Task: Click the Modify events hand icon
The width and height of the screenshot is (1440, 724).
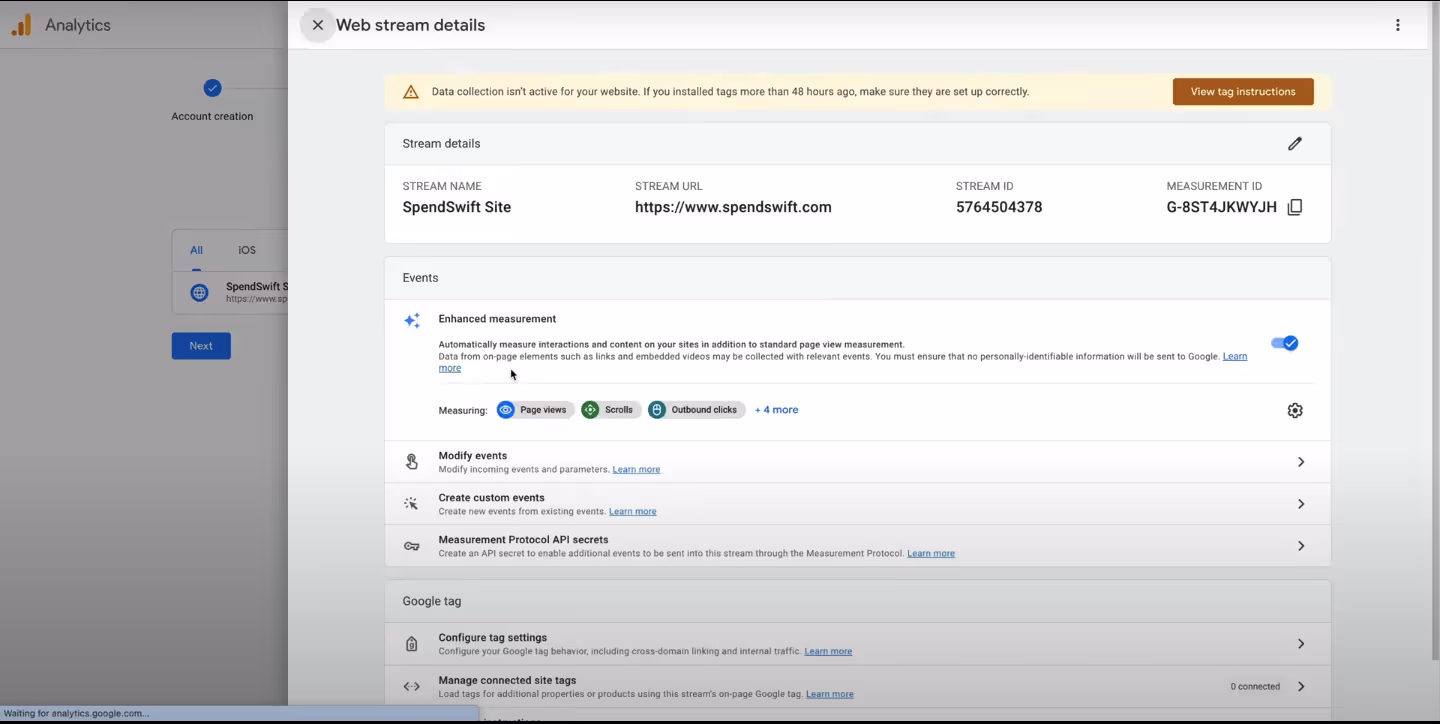Action: coord(411,462)
